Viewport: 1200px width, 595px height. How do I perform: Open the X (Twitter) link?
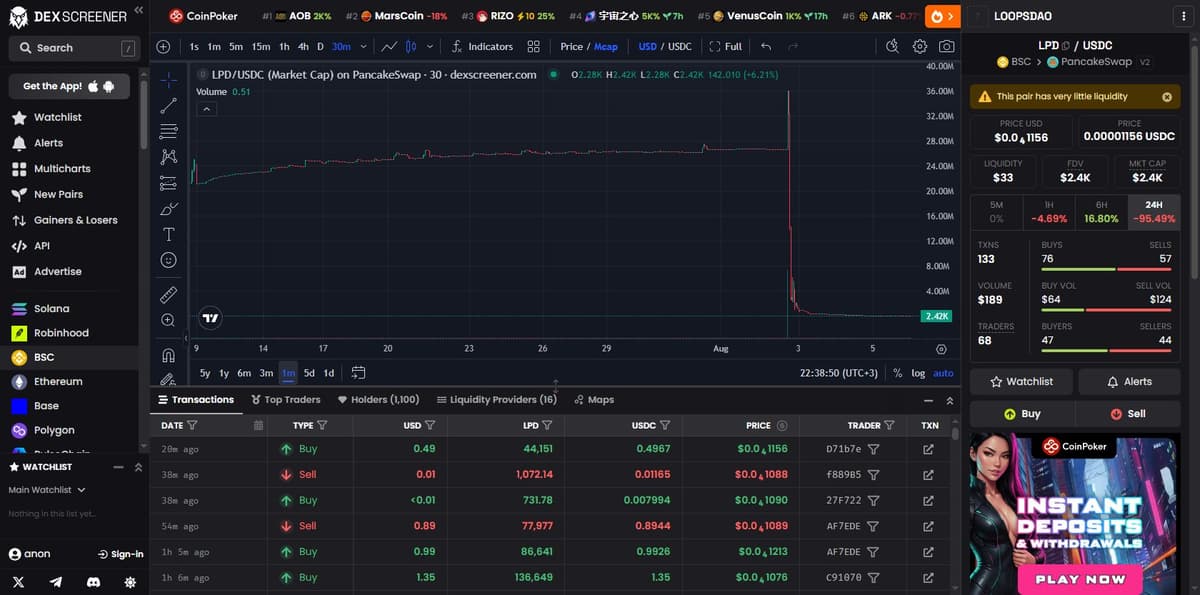point(19,581)
